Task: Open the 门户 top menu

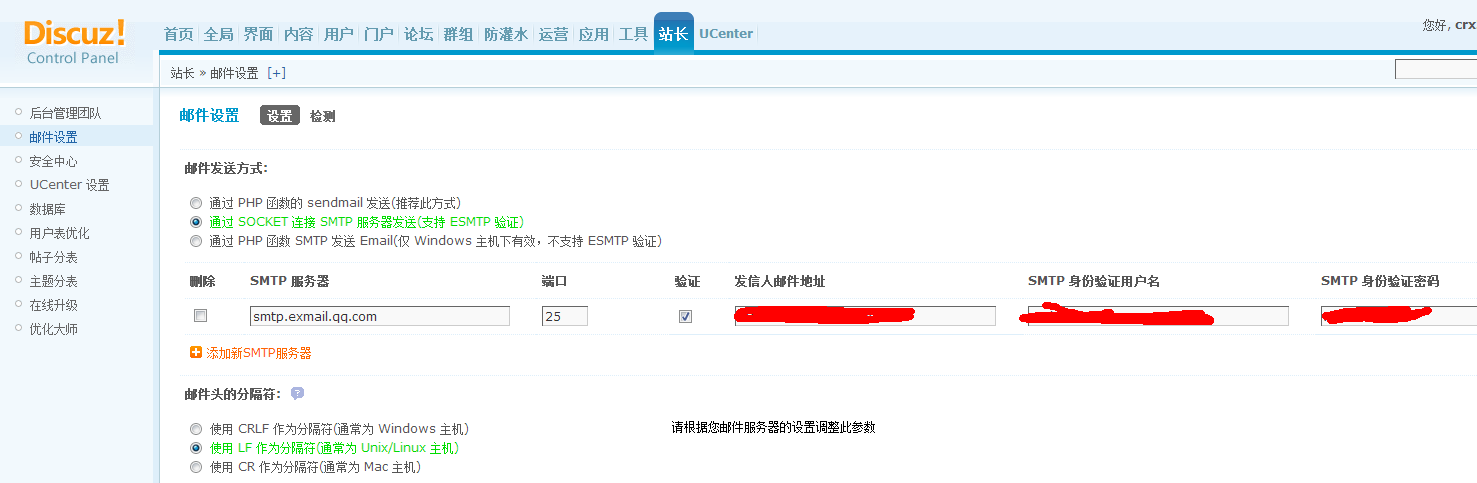Action: tap(379, 34)
